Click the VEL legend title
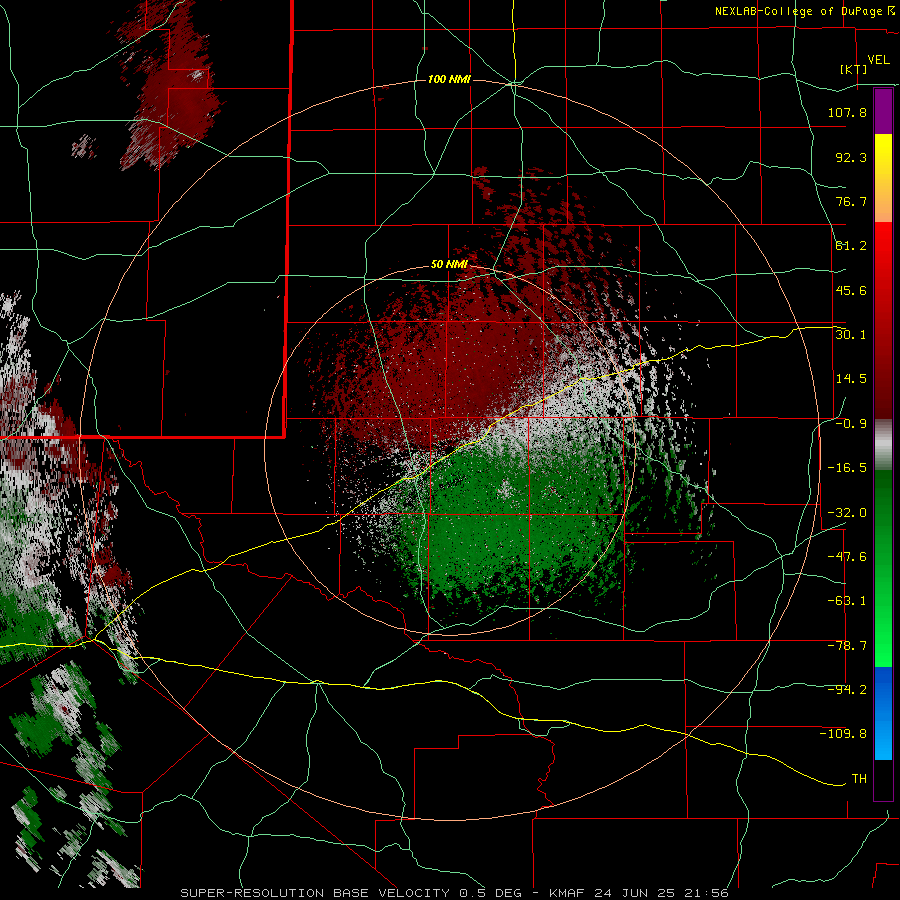Image resolution: width=900 pixels, height=900 pixels. [878, 59]
